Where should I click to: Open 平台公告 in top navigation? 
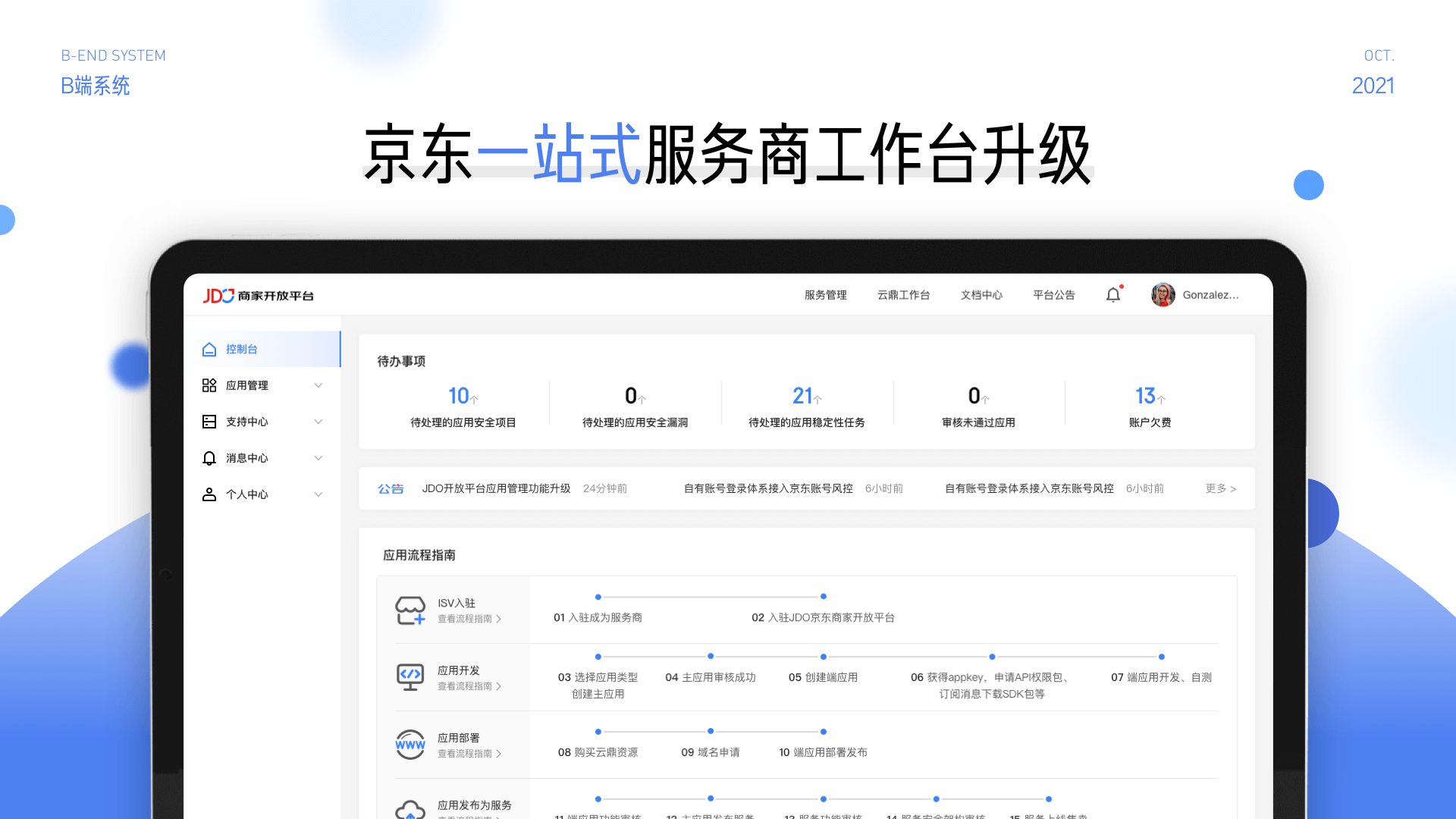coord(1053,295)
